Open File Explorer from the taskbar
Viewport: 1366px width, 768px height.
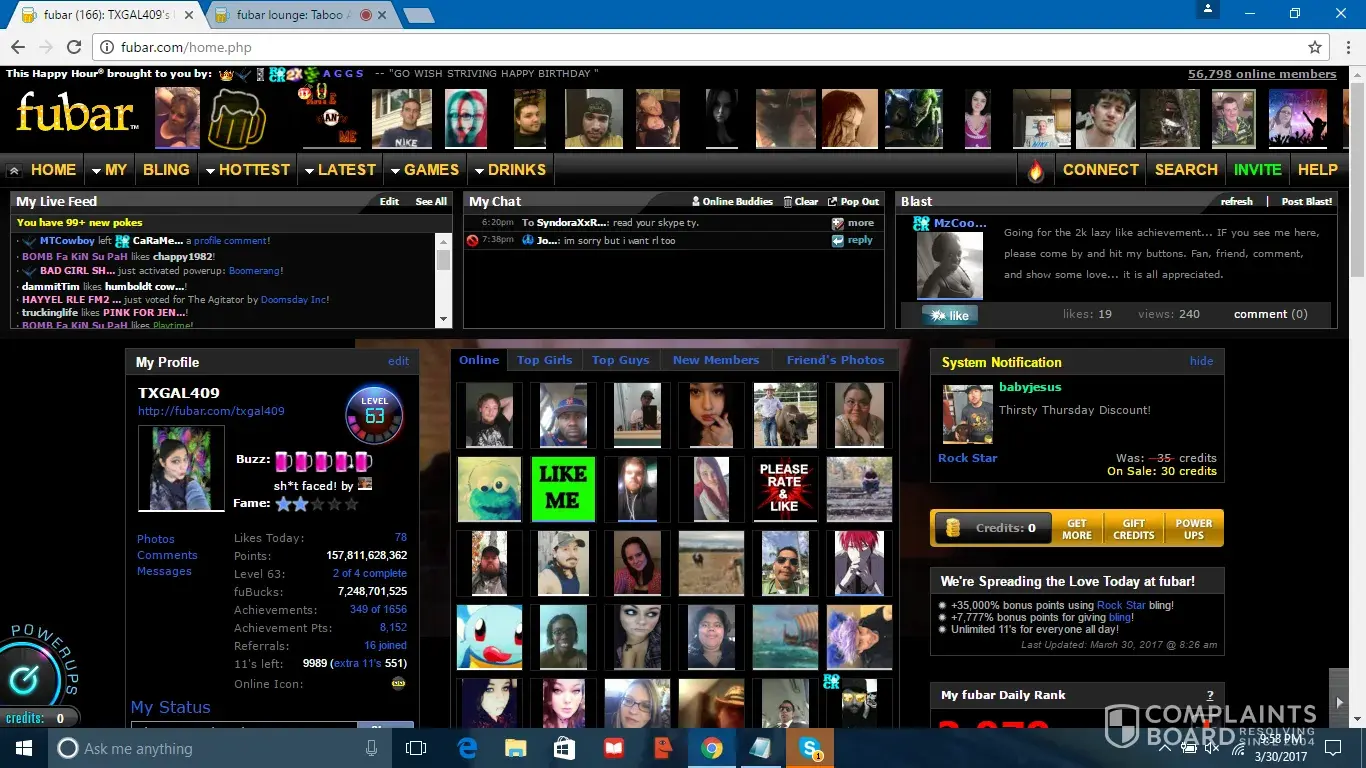click(516, 748)
